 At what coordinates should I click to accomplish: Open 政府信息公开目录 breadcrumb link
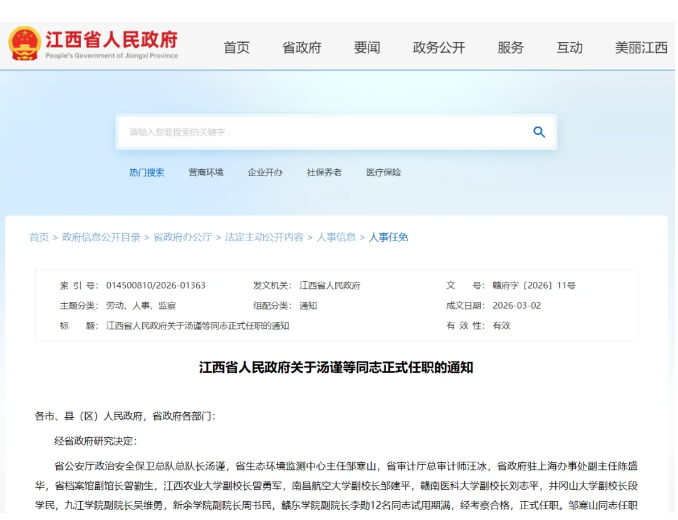coord(101,237)
